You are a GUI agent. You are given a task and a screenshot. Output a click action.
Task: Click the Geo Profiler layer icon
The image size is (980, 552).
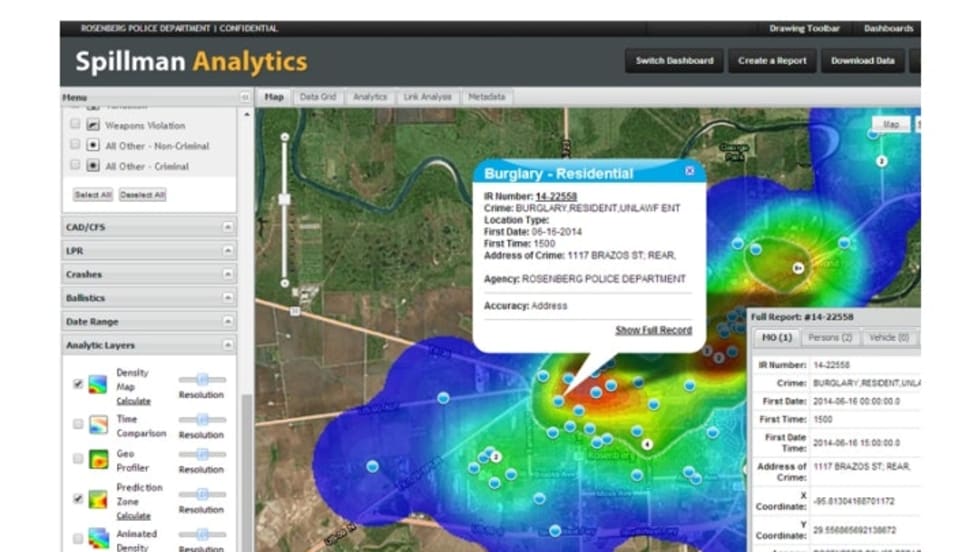coord(96,460)
